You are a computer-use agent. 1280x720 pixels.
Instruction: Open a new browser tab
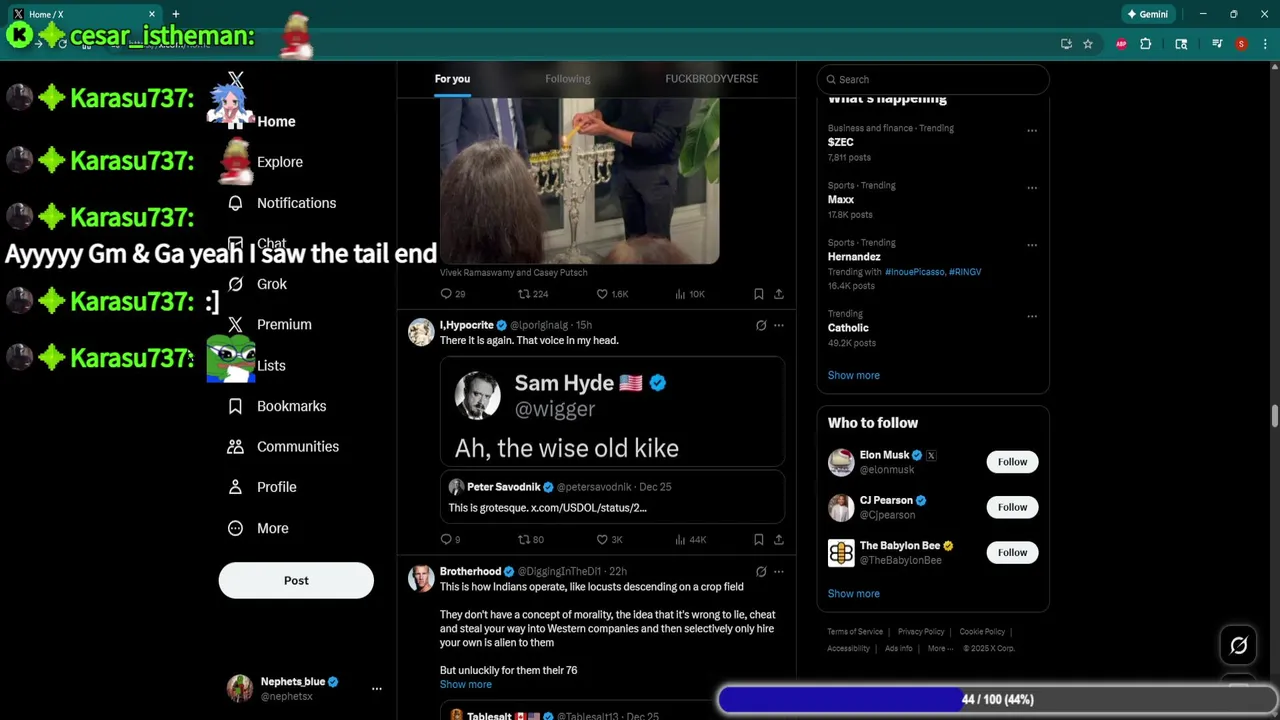coord(175,14)
